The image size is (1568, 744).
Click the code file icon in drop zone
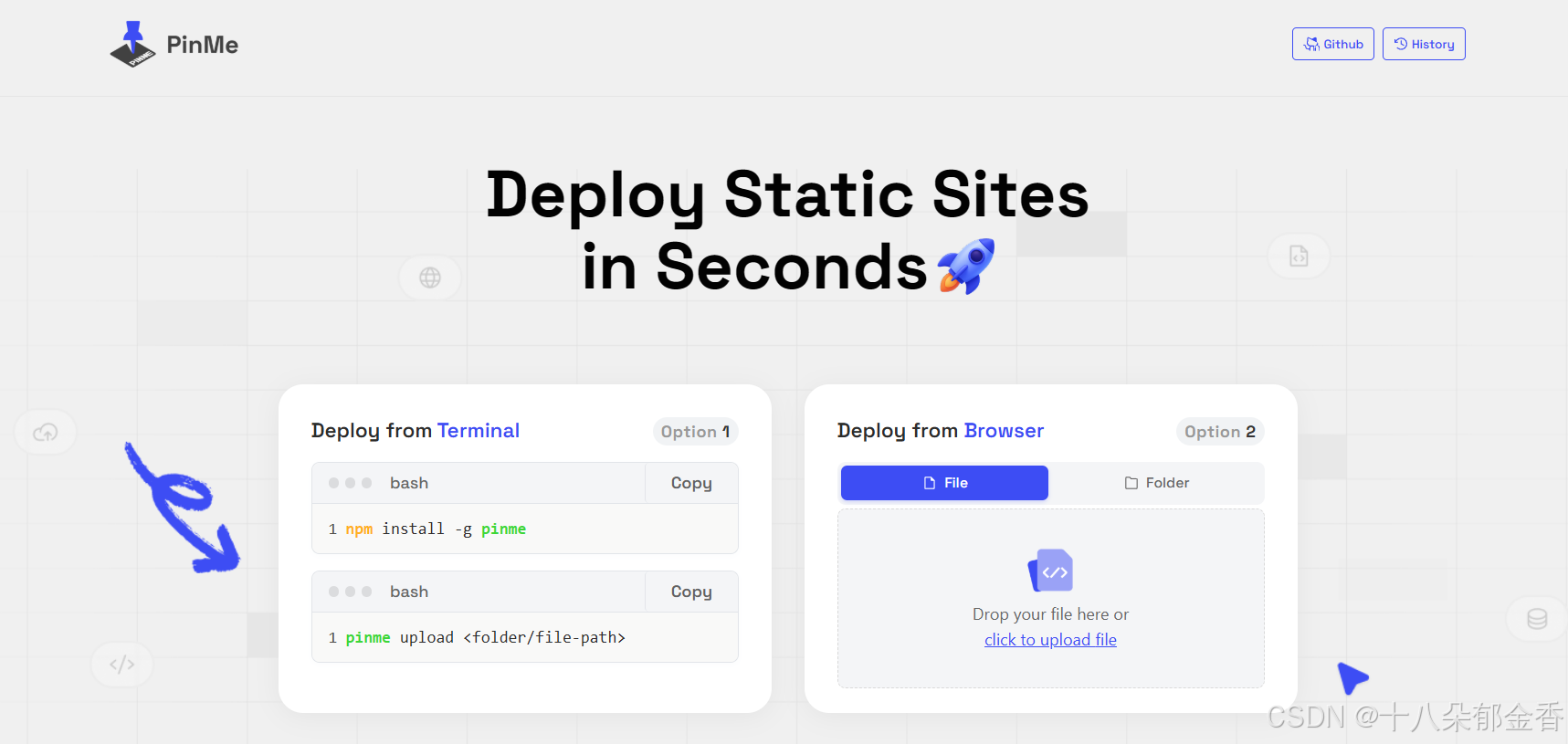1051,571
